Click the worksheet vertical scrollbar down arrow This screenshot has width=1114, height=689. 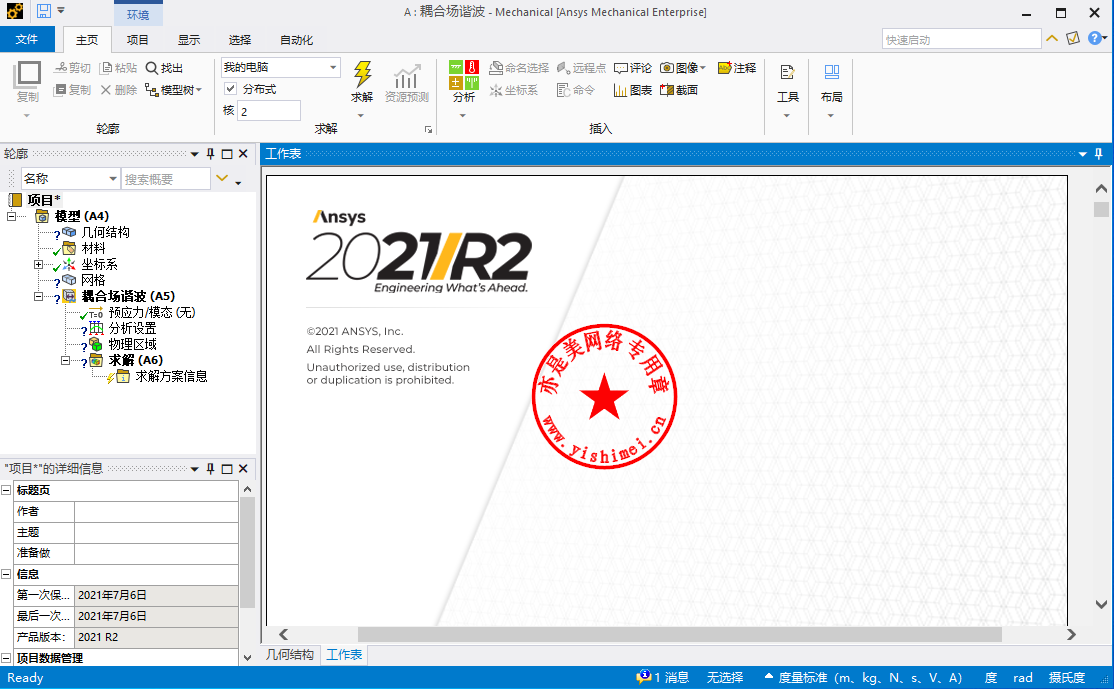(x=1101, y=604)
